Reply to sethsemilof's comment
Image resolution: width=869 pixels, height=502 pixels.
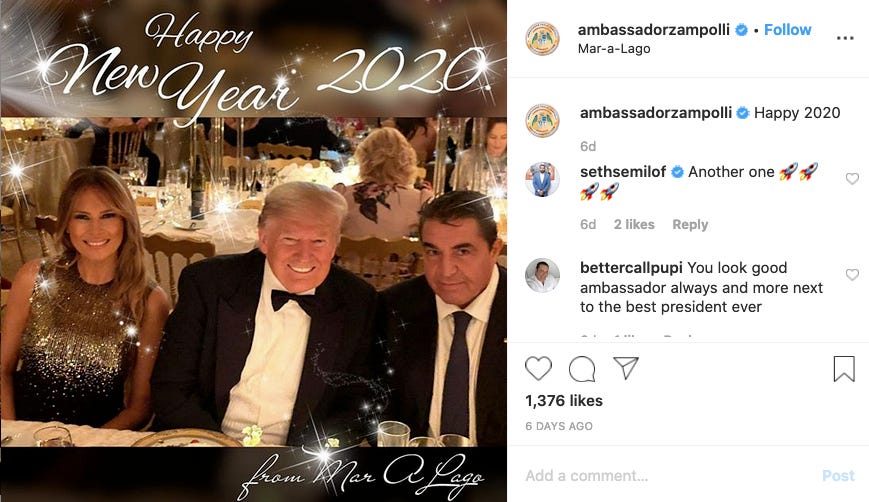[690, 224]
